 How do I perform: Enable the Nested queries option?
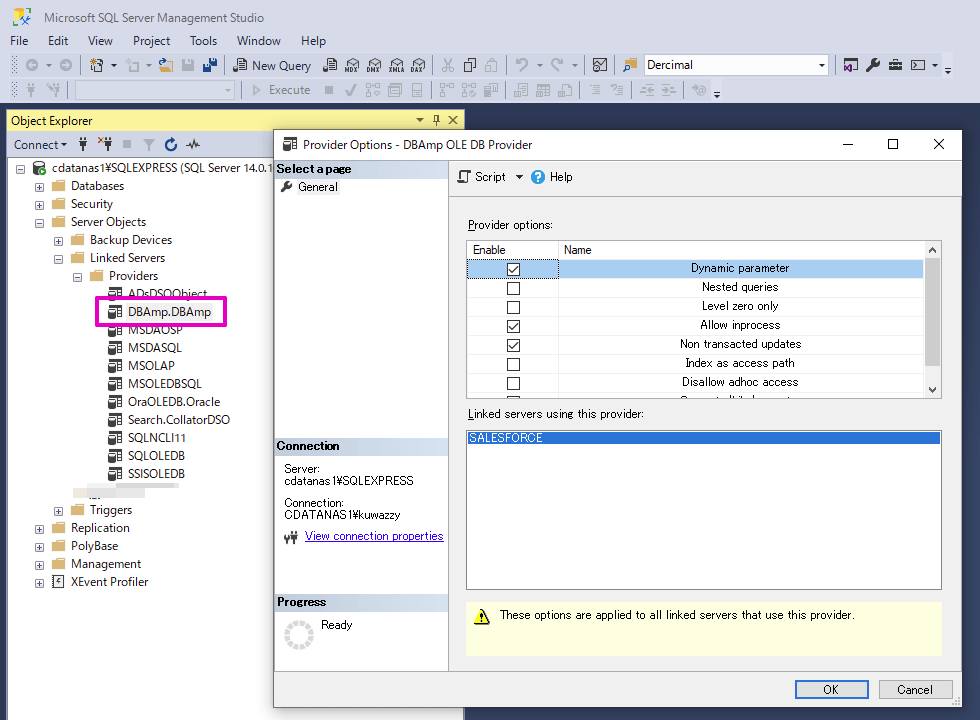pos(513,288)
